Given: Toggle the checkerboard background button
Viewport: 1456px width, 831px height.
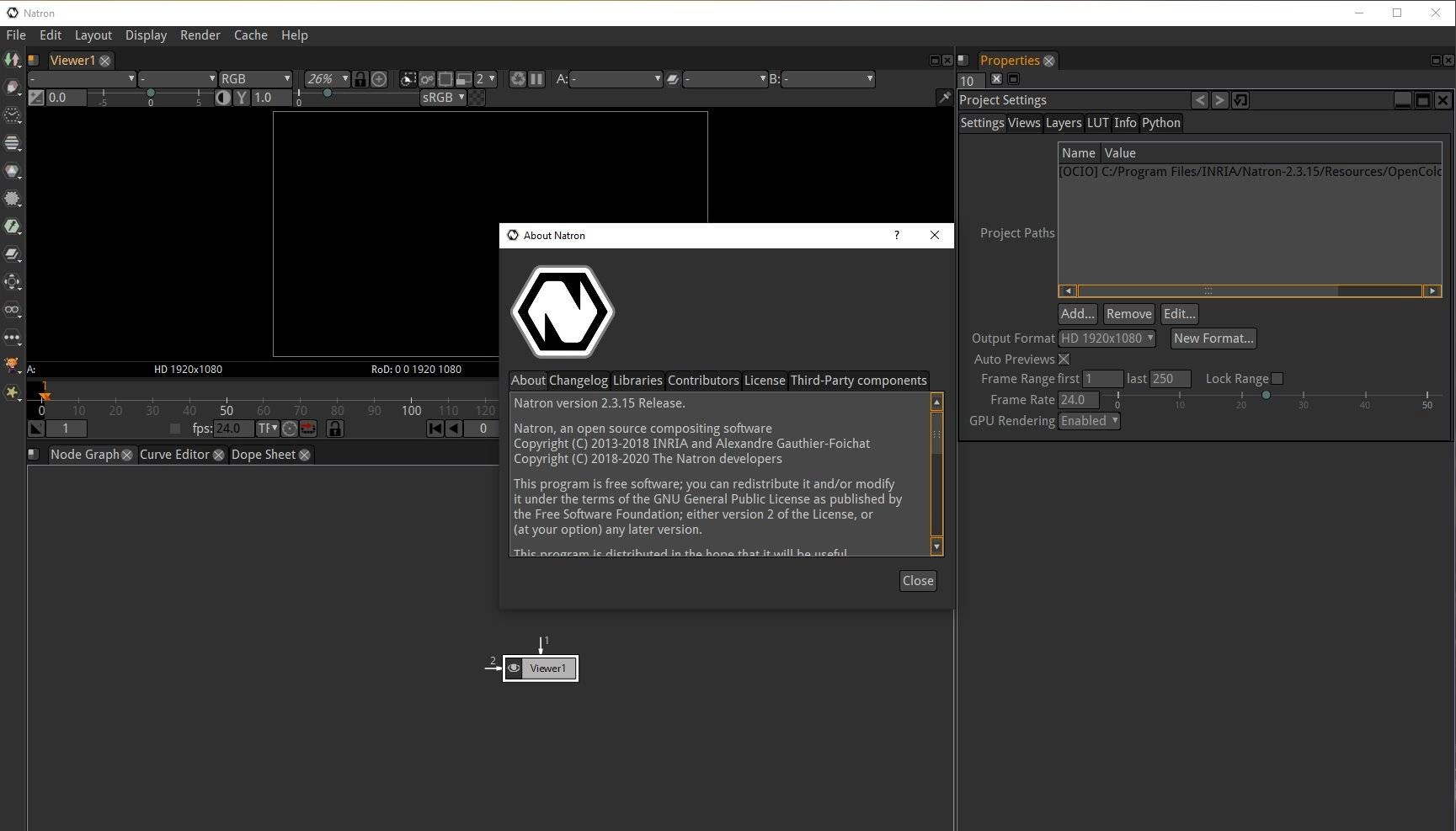Looking at the screenshot, I should pyautogui.click(x=477, y=98).
